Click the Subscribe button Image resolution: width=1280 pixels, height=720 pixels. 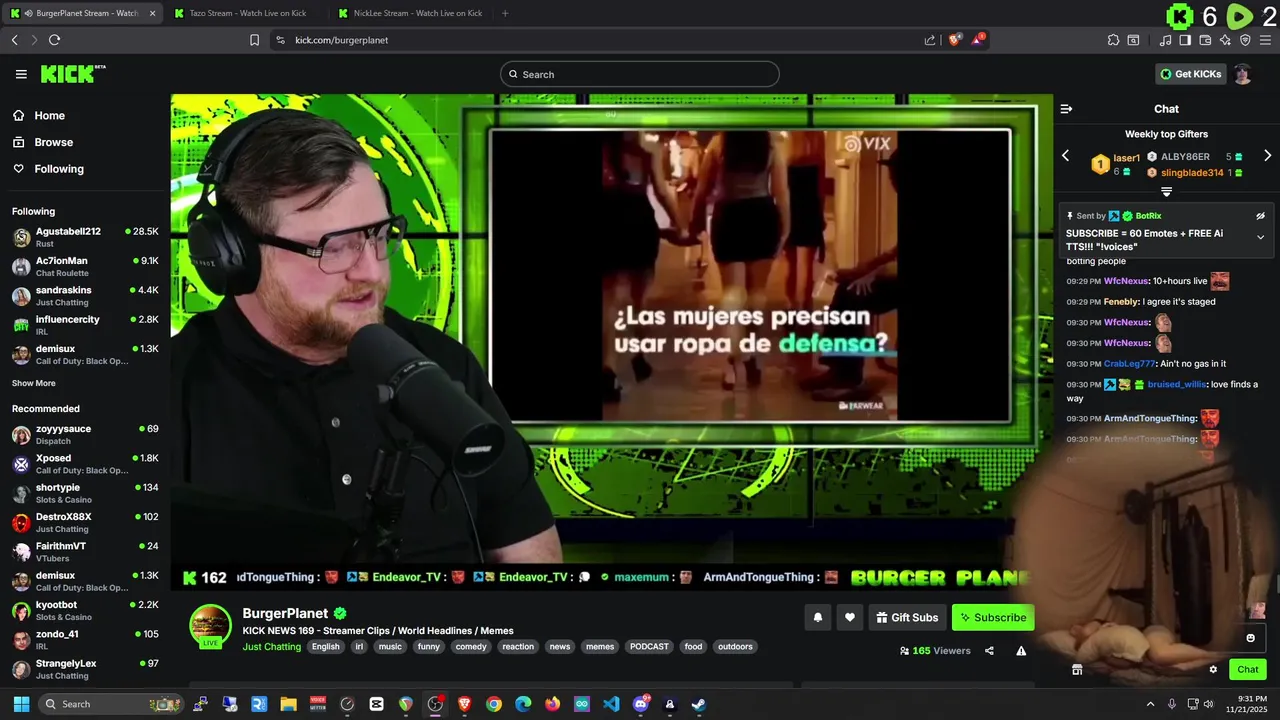coord(993,618)
